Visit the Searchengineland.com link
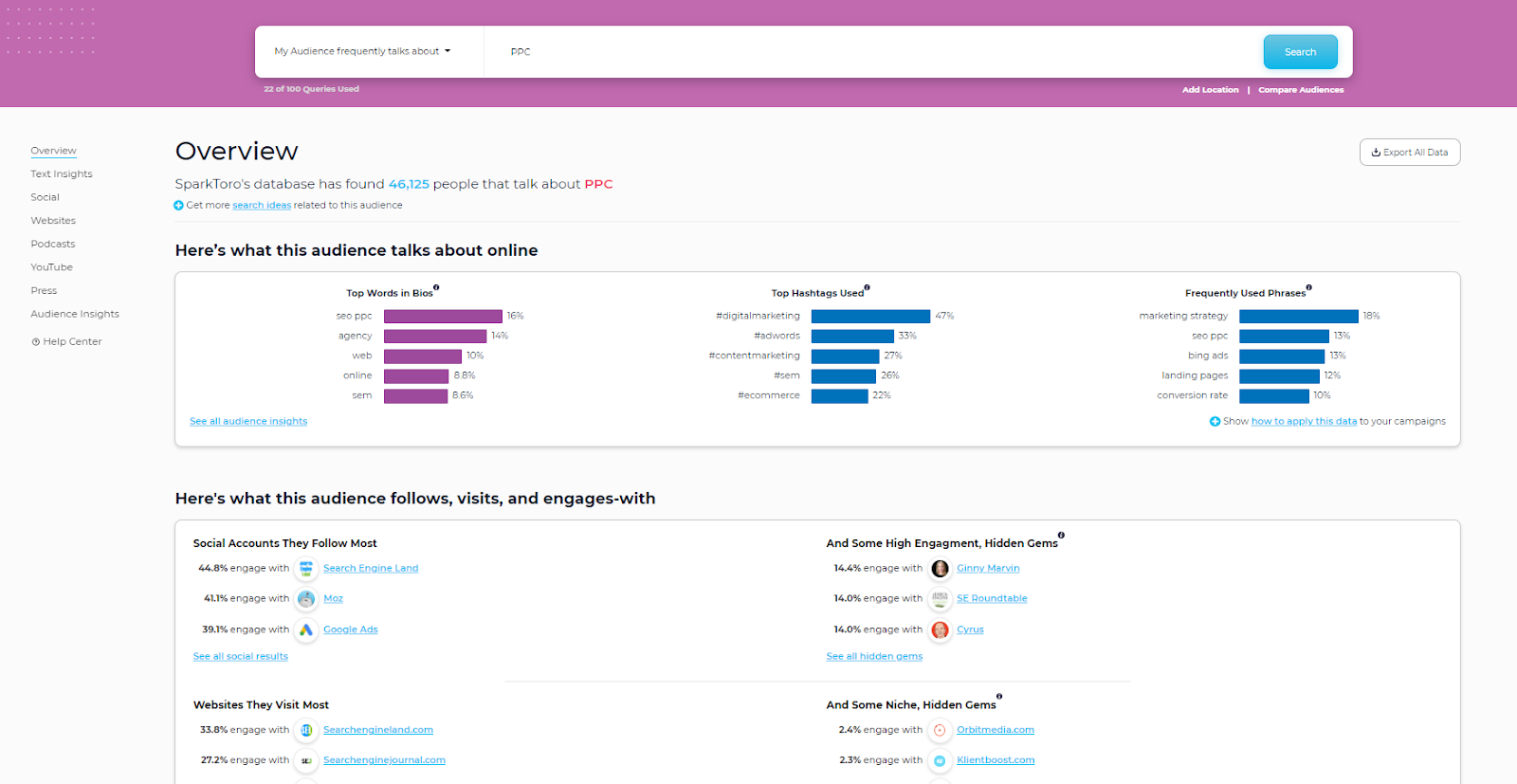 [x=378, y=730]
